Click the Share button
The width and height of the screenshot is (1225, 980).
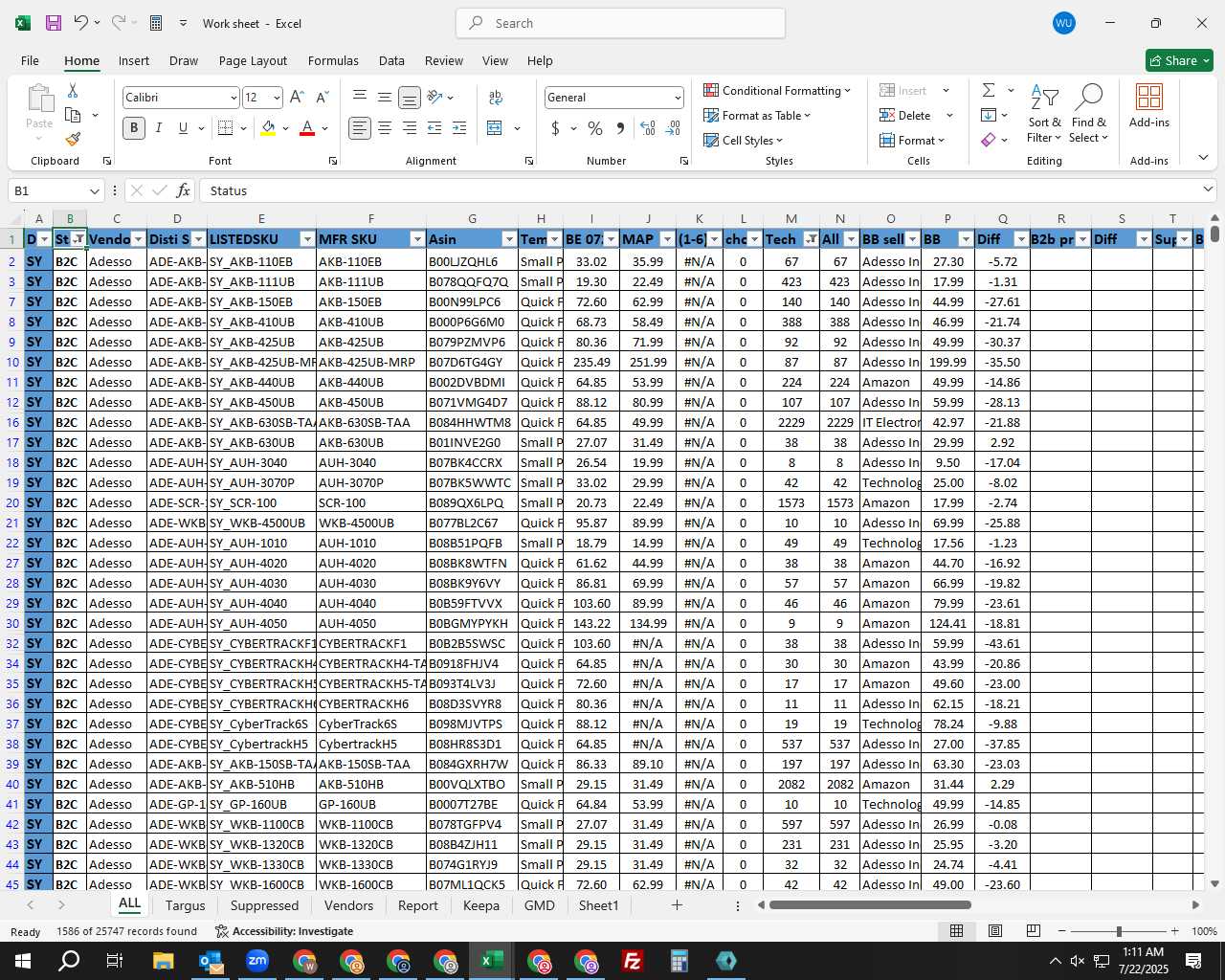click(1179, 60)
